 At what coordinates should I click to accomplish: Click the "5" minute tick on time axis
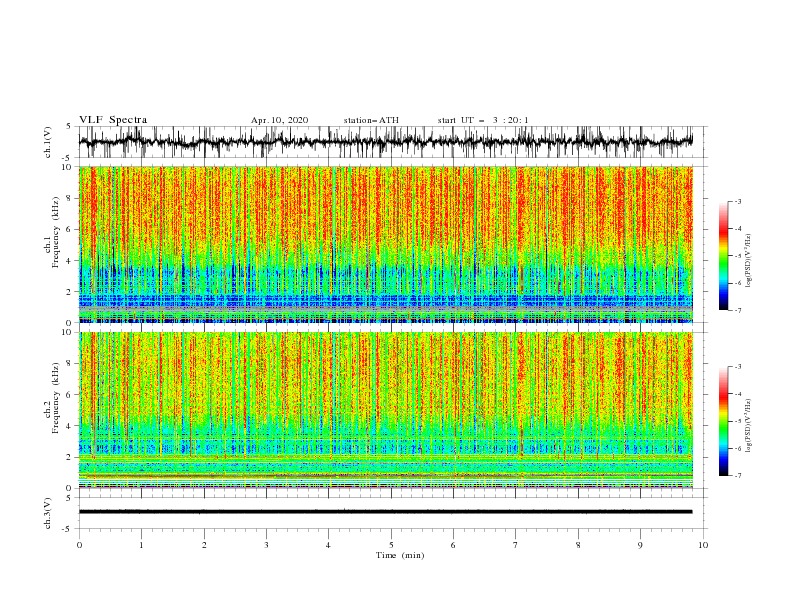pyautogui.click(x=391, y=545)
